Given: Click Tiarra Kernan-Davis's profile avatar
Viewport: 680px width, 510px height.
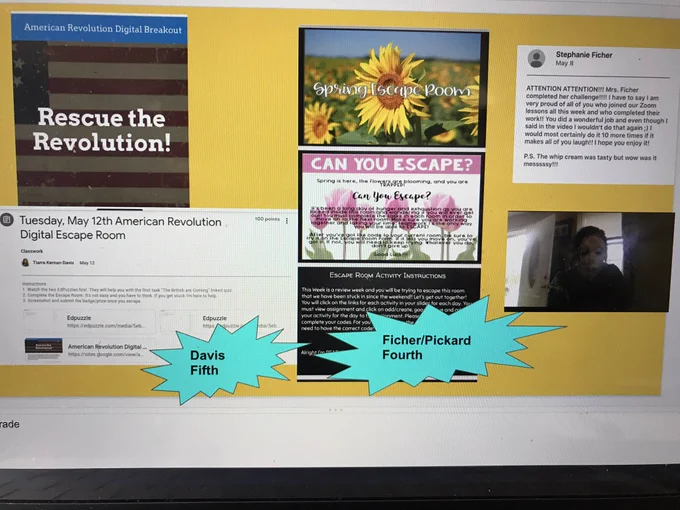Looking at the screenshot, I should coord(25,262).
